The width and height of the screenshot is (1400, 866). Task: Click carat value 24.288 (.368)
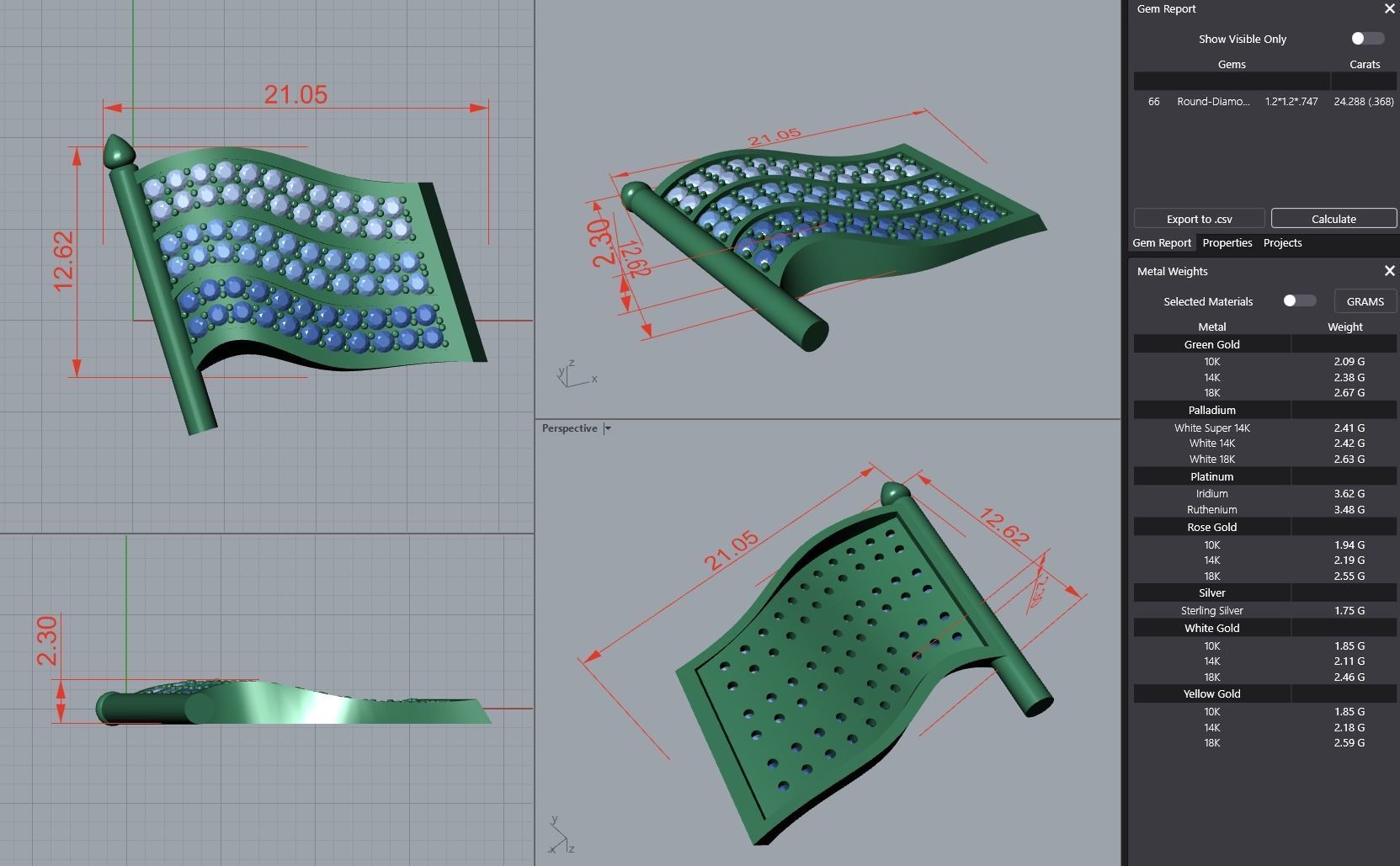pos(1364,101)
